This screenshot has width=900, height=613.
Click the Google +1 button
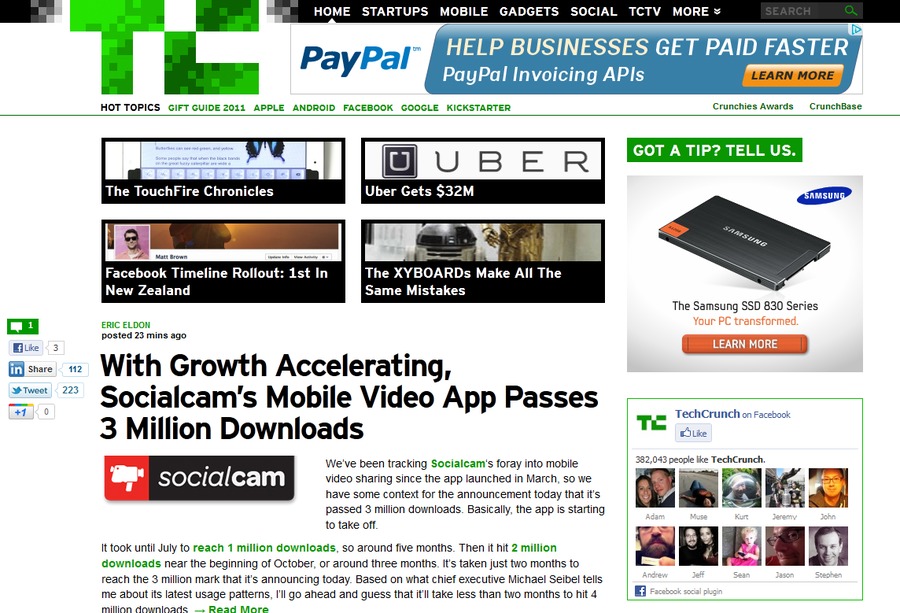pyautogui.click(x=21, y=412)
